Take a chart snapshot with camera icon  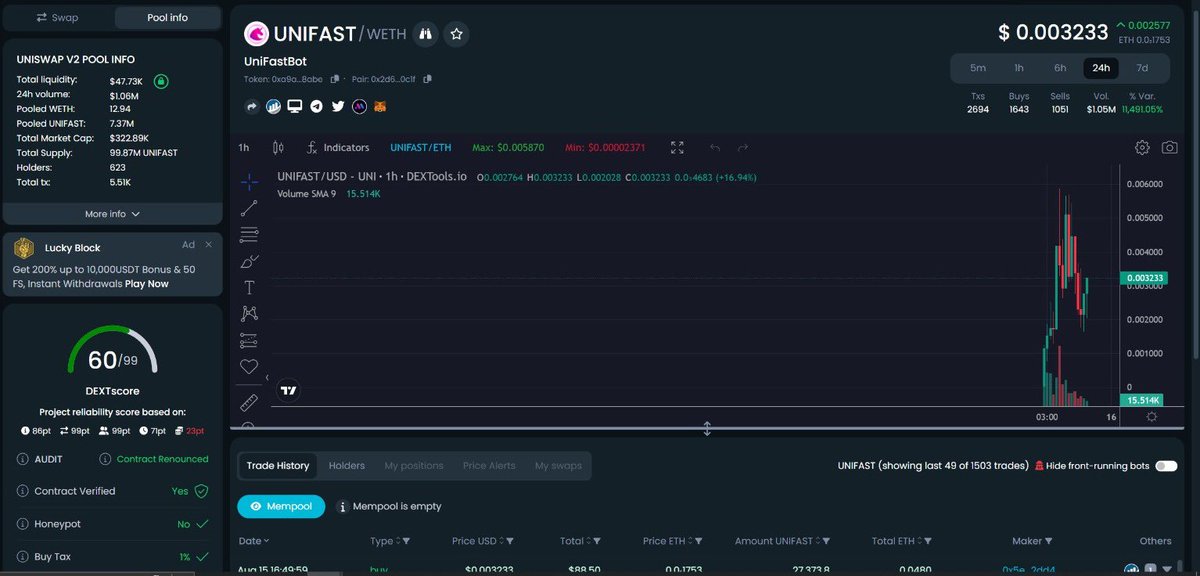pyautogui.click(x=1169, y=148)
